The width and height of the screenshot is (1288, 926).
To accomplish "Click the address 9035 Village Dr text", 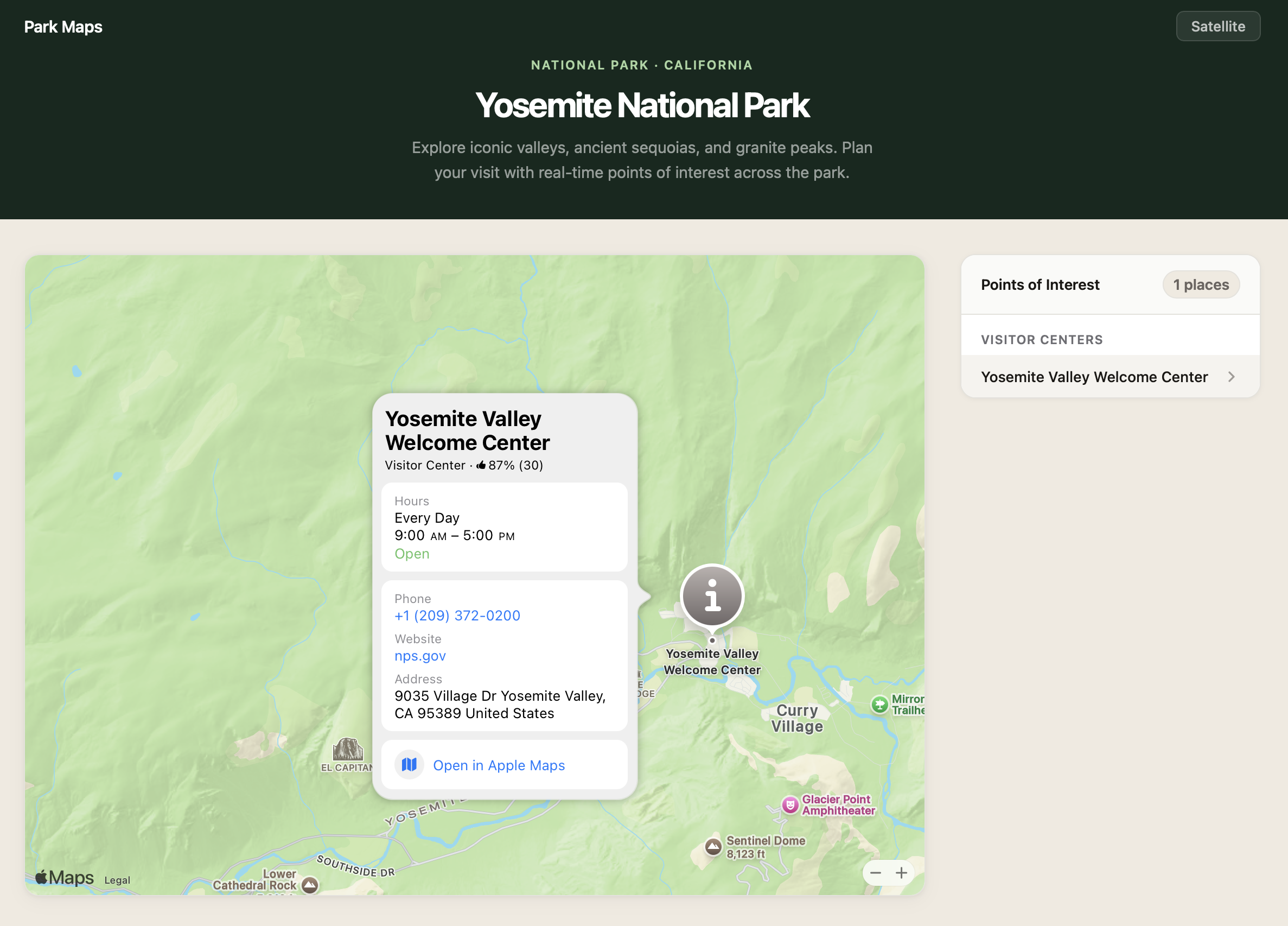I will click(x=500, y=705).
